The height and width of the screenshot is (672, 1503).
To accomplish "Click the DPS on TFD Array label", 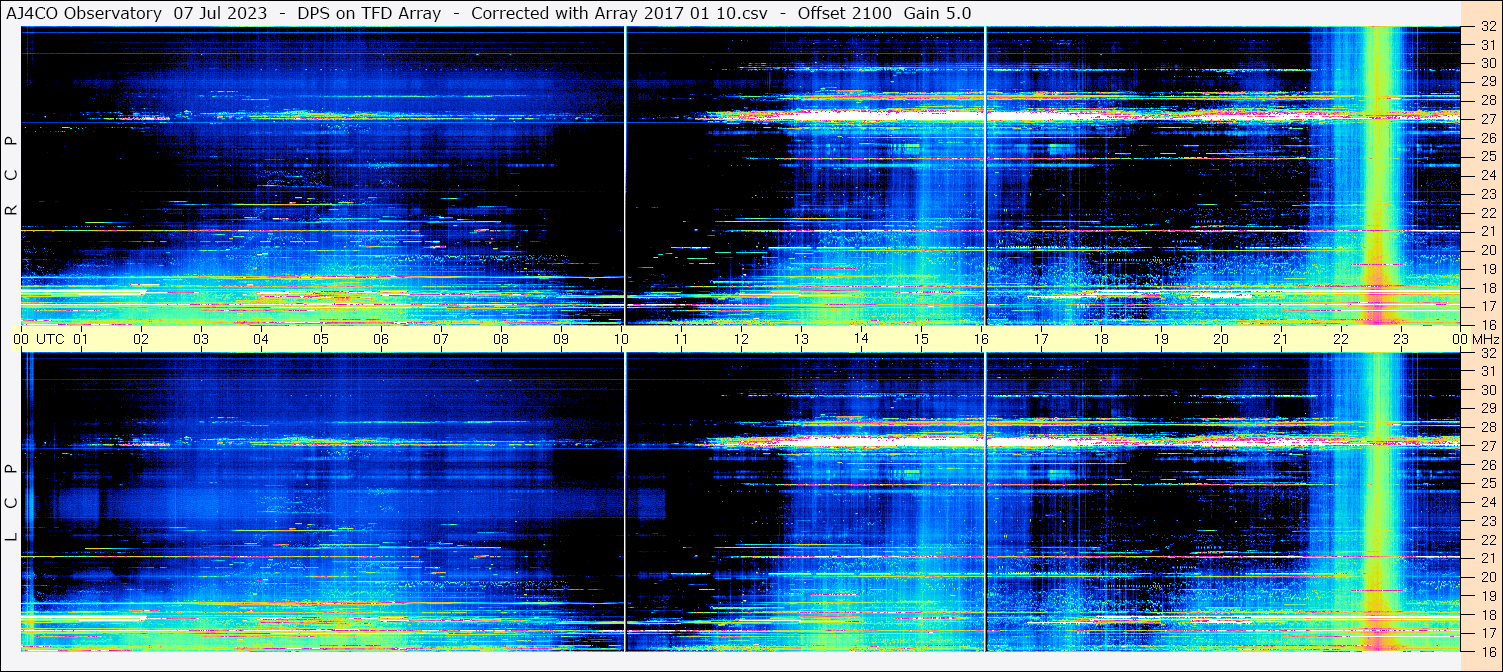I will [x=369, y=13].
